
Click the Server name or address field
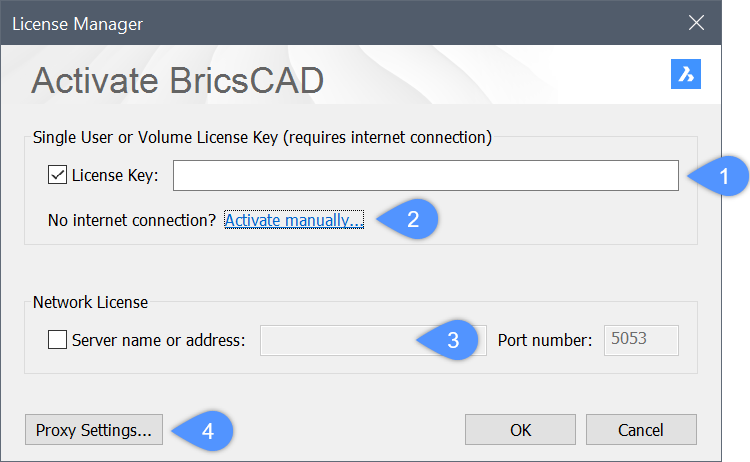[340, 340]
